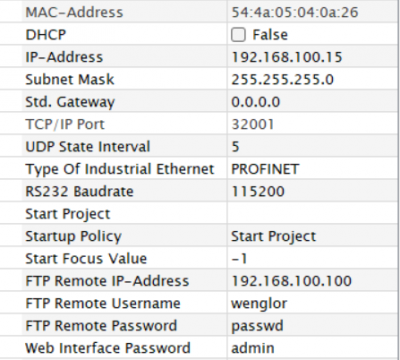Toggle the DHCP checkbox
The height and width of the screenshot is (360, 400).
238,35
